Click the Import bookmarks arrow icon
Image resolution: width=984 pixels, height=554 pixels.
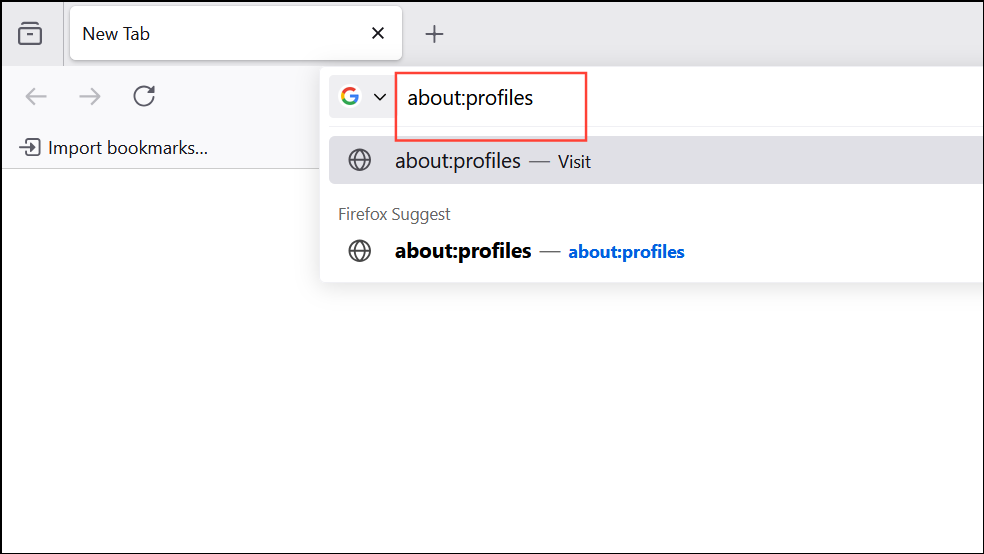[30, 148]
